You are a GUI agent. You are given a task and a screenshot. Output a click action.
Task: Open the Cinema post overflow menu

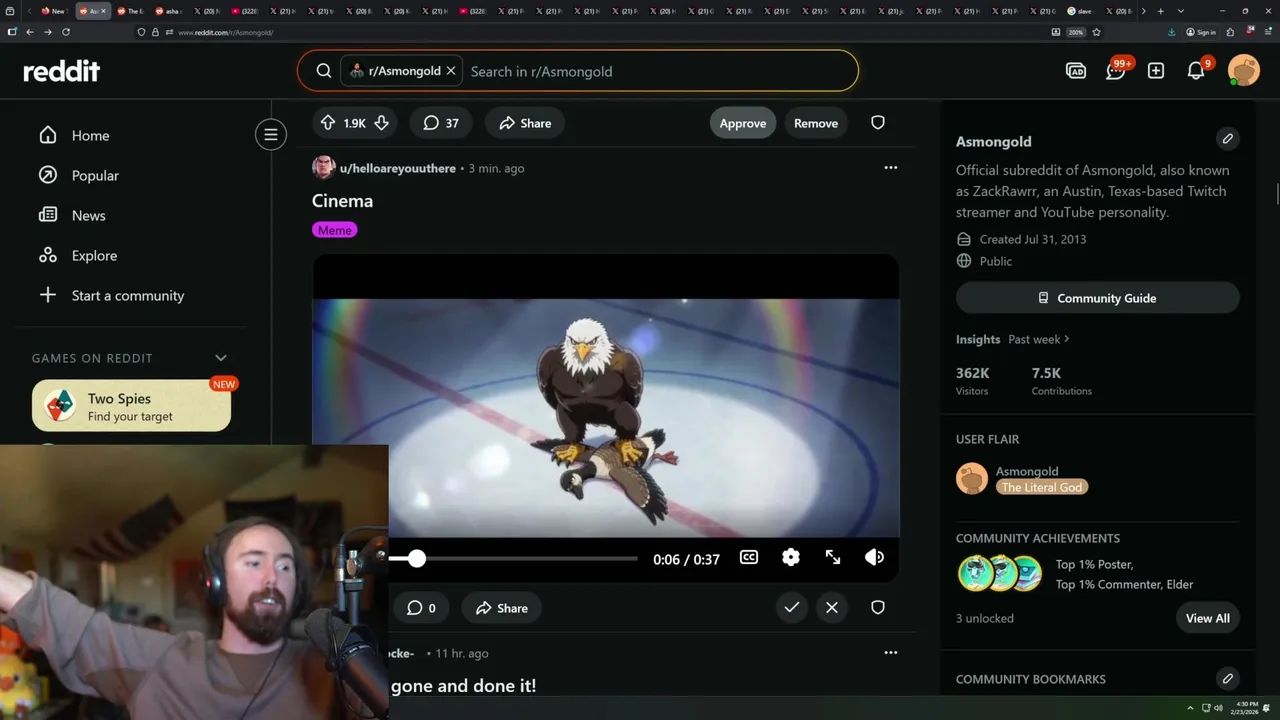890,168
